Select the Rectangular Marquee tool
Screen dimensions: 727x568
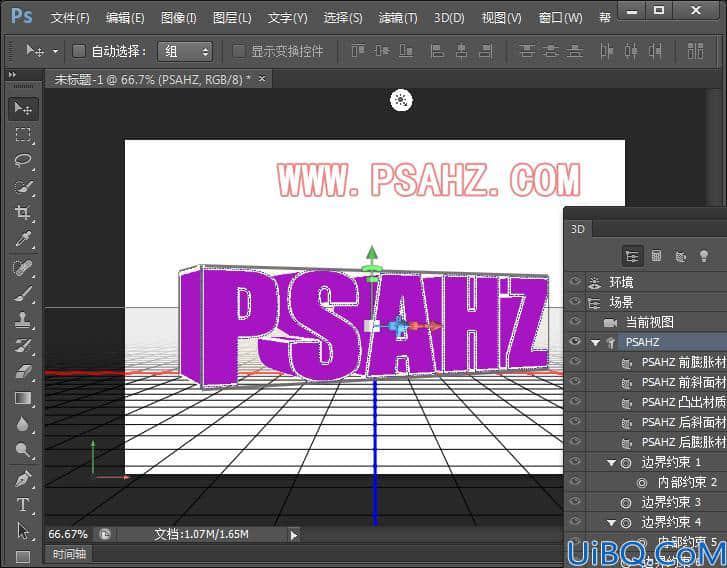23,135
